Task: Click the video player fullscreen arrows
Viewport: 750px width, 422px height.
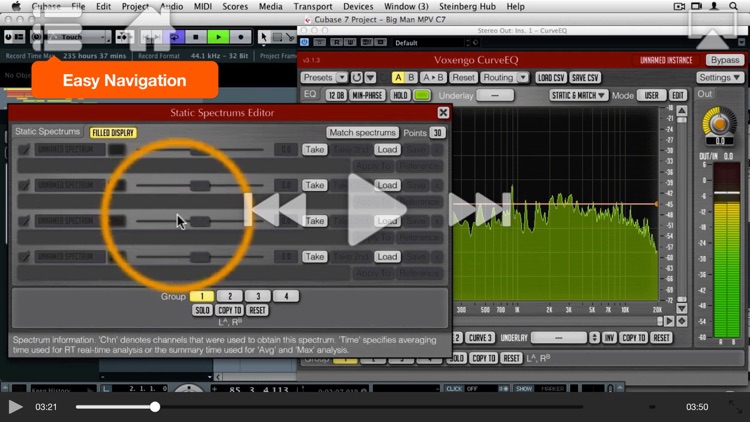Action: (735, 407)
